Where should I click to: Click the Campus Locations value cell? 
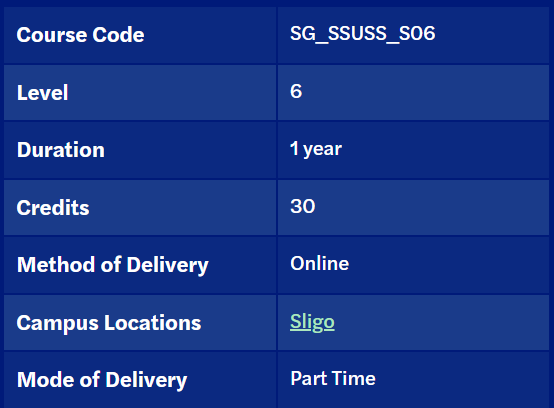coord(413,323)
